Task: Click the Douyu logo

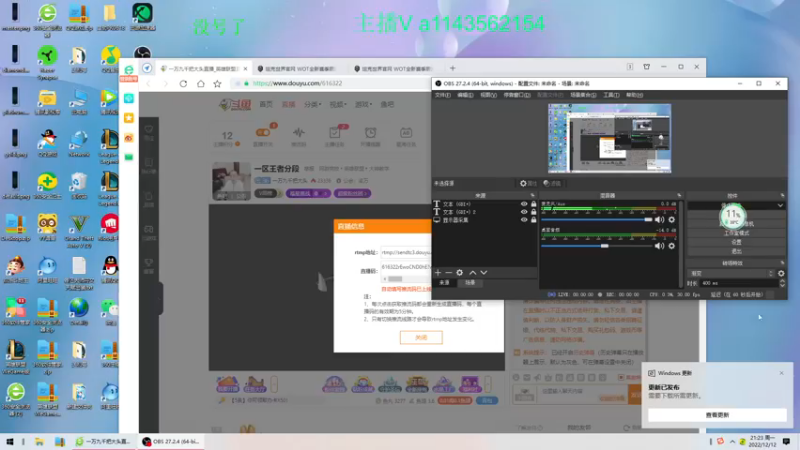Action: pyautogui.click(x=235, y=105)
